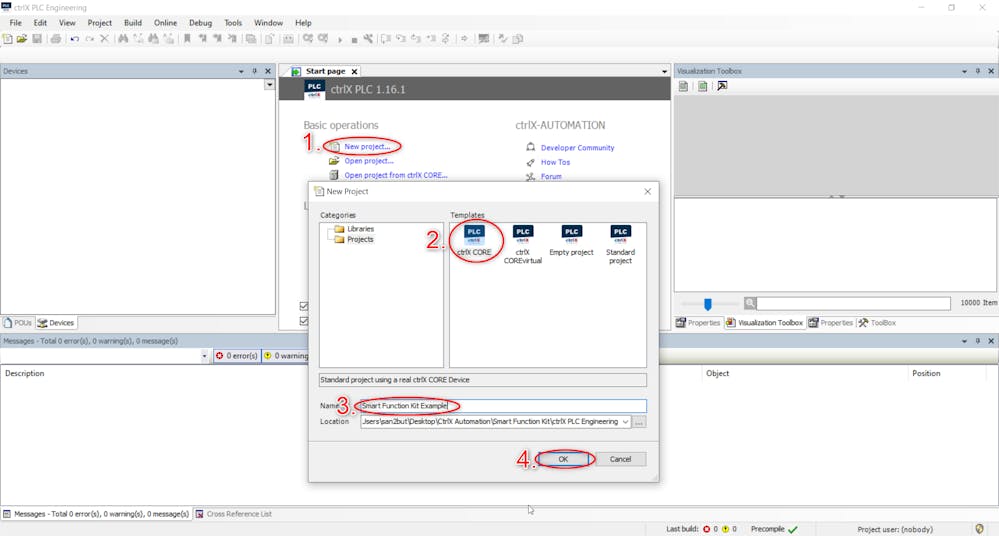This screenshot has width=999, height=536.
Task: Close the Start page tab
Action: pyautogui.click(x=354, y=71)
